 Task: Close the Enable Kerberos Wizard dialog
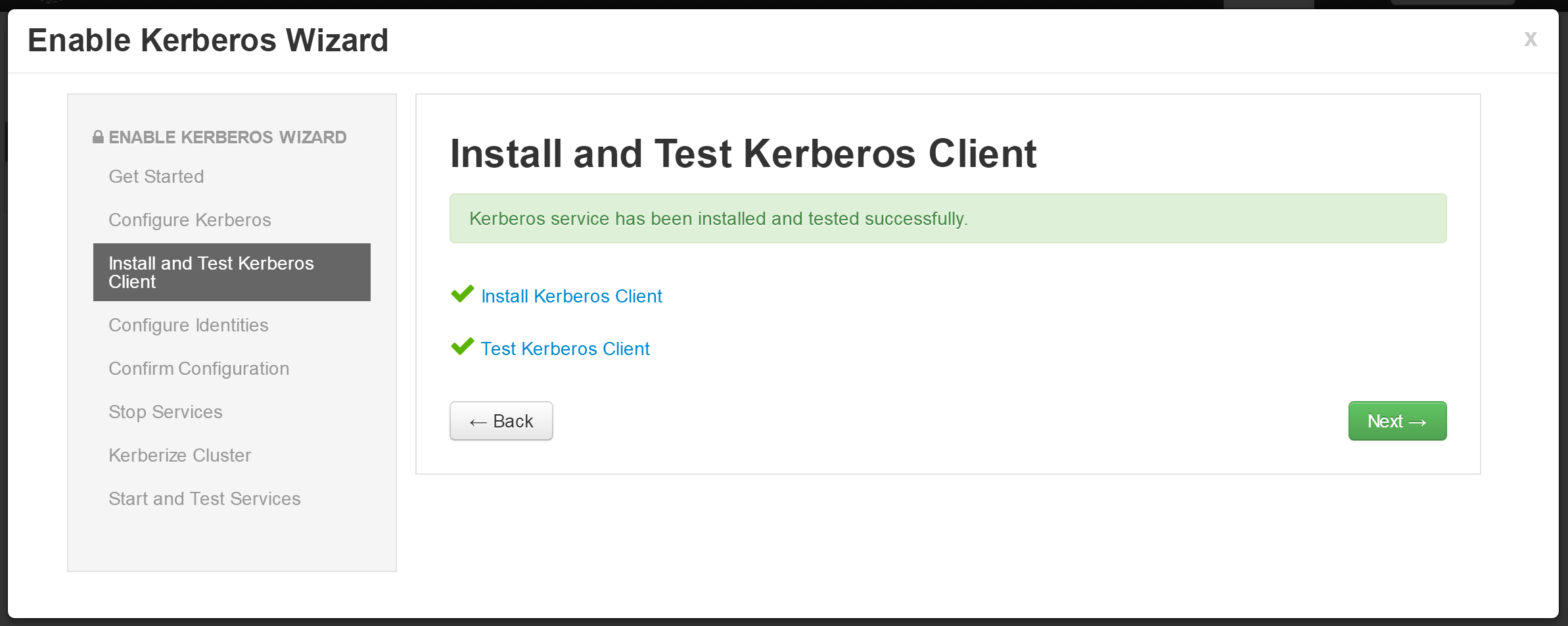(1531, 39)
